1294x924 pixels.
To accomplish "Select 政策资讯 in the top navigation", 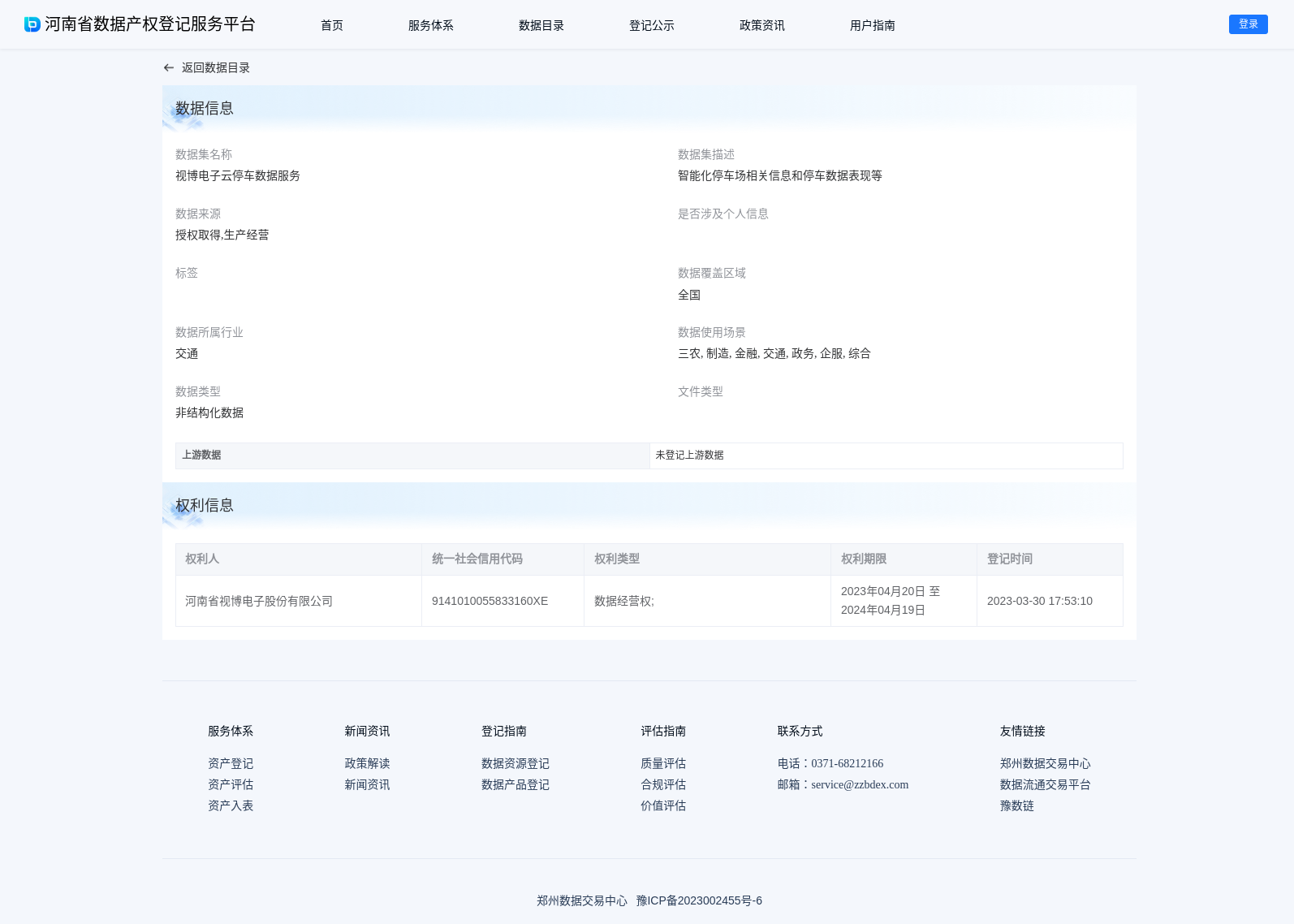I will pos(762,25).
